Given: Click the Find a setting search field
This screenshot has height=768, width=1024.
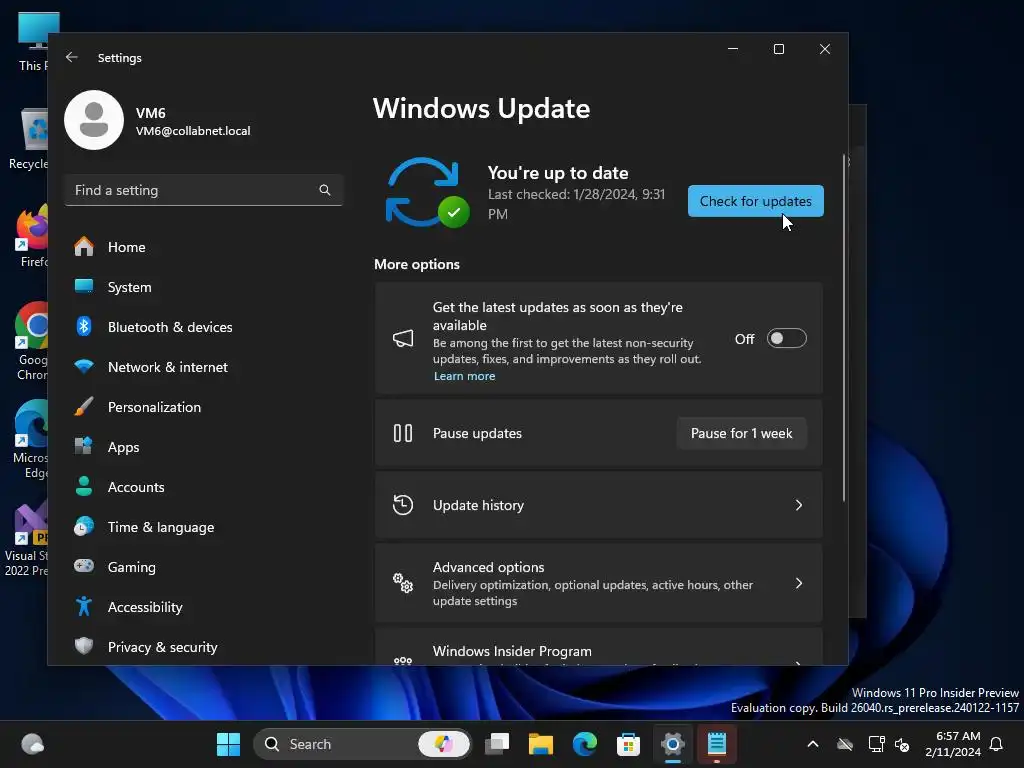Looking at the screenshot, I should pos(204,190).
